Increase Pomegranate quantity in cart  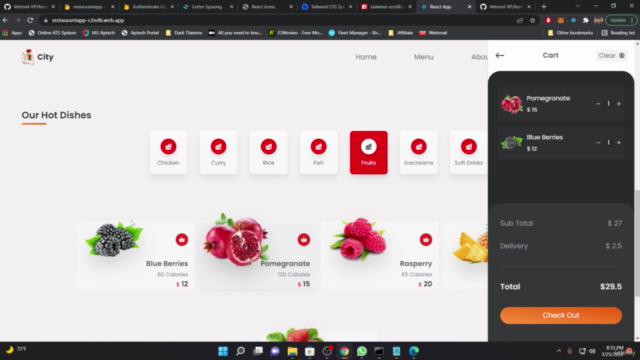tap(619, 104)
